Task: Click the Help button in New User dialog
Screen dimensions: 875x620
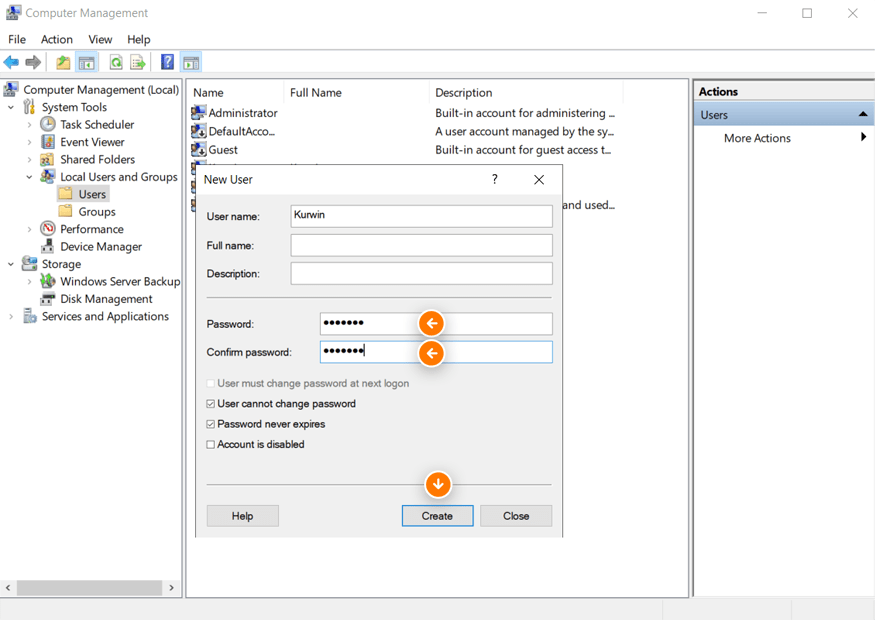Action: point(242,515)
